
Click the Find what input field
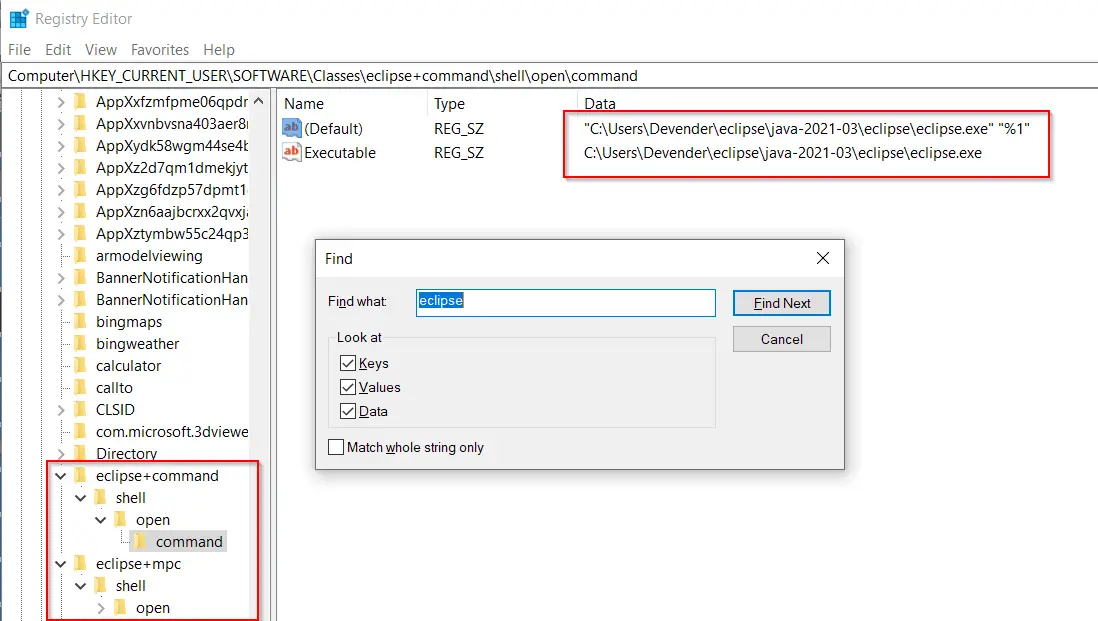point(565,303)
